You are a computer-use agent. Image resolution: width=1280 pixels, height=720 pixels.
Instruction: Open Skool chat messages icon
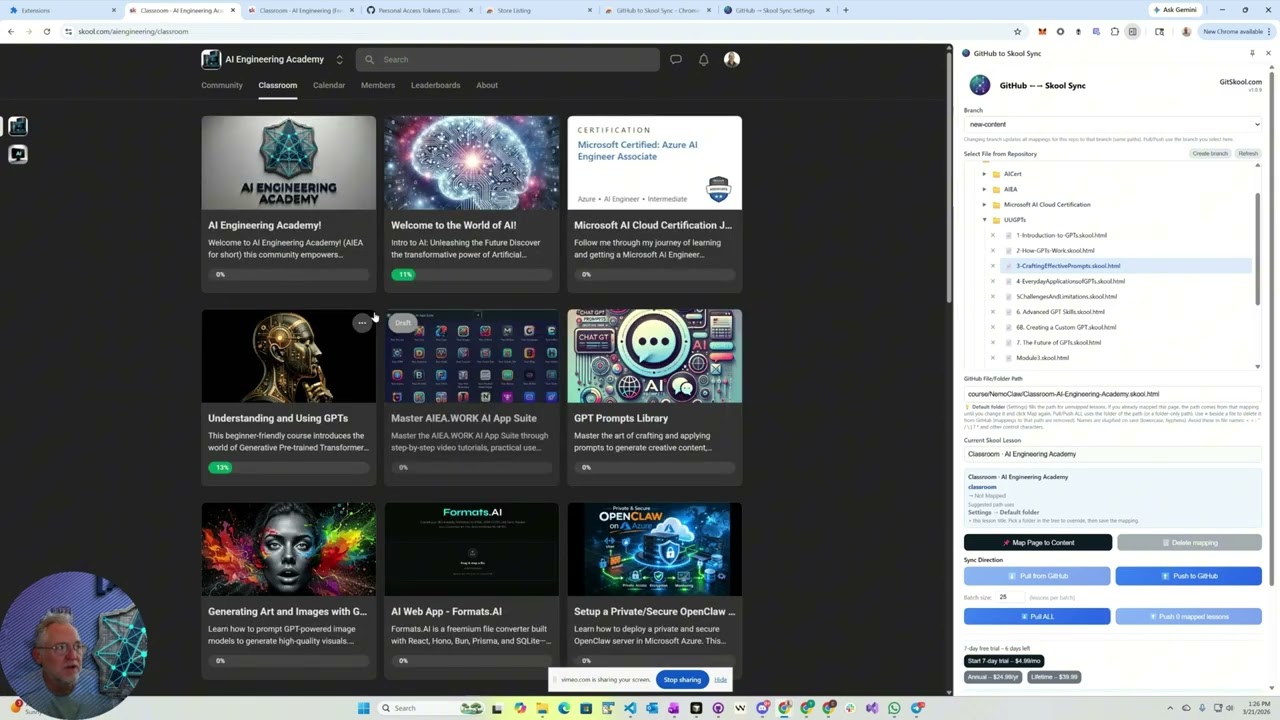(676, 59)
